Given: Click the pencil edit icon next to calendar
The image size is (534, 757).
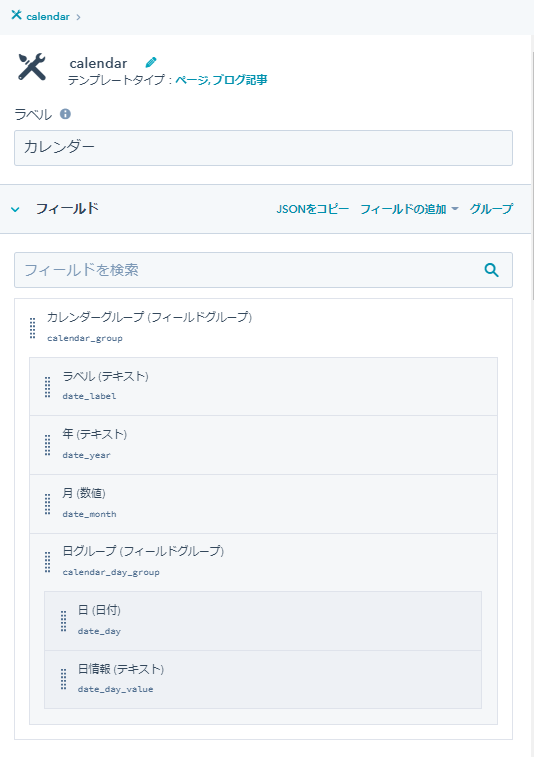Looking at the screenshot, I should point(151,62).
